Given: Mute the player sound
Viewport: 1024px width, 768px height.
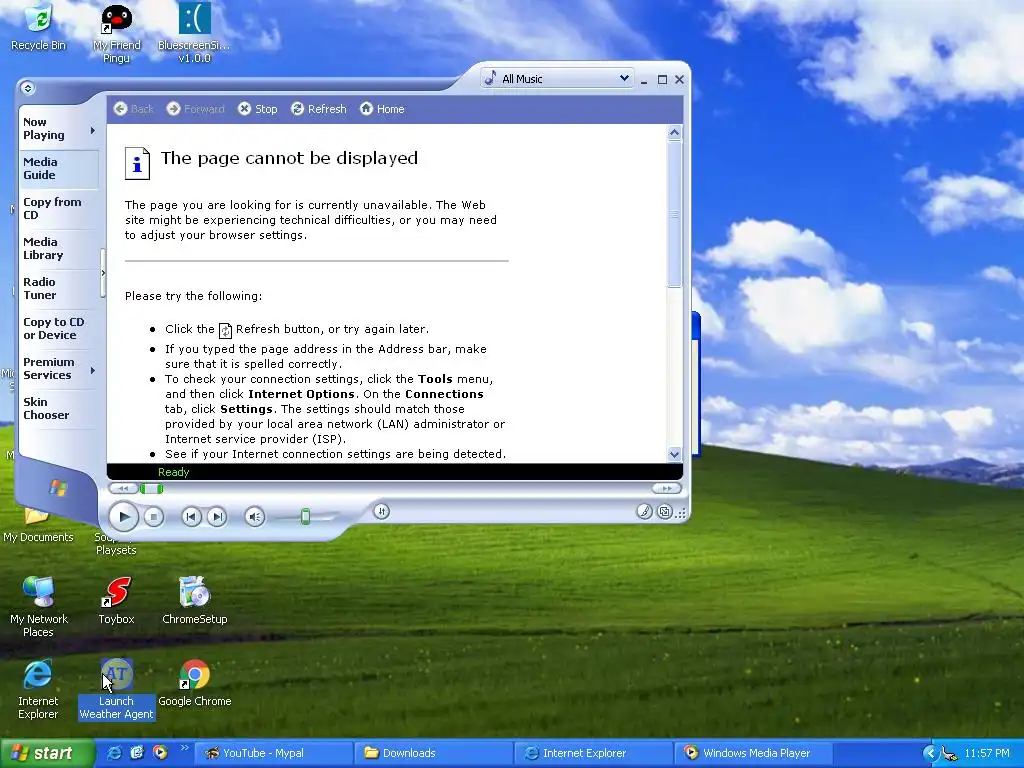Looking at the screenshot, I should coord(254,517).
